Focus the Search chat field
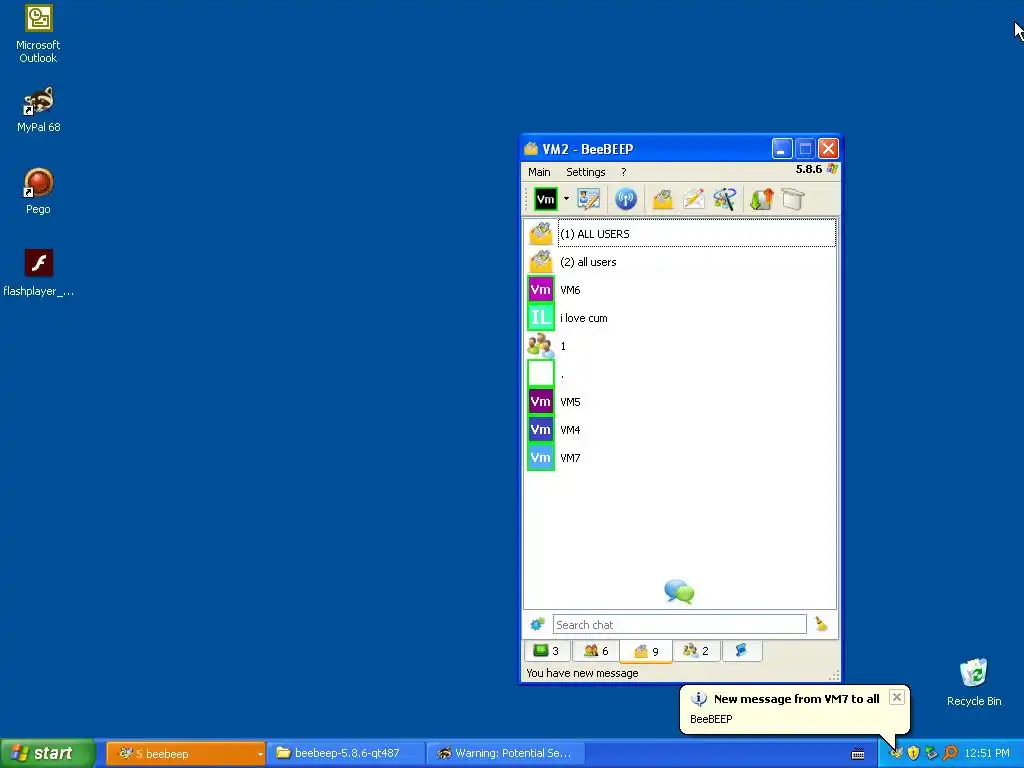Image resolution: width=1024 pixels, height=768 pixels. point(679,624)
